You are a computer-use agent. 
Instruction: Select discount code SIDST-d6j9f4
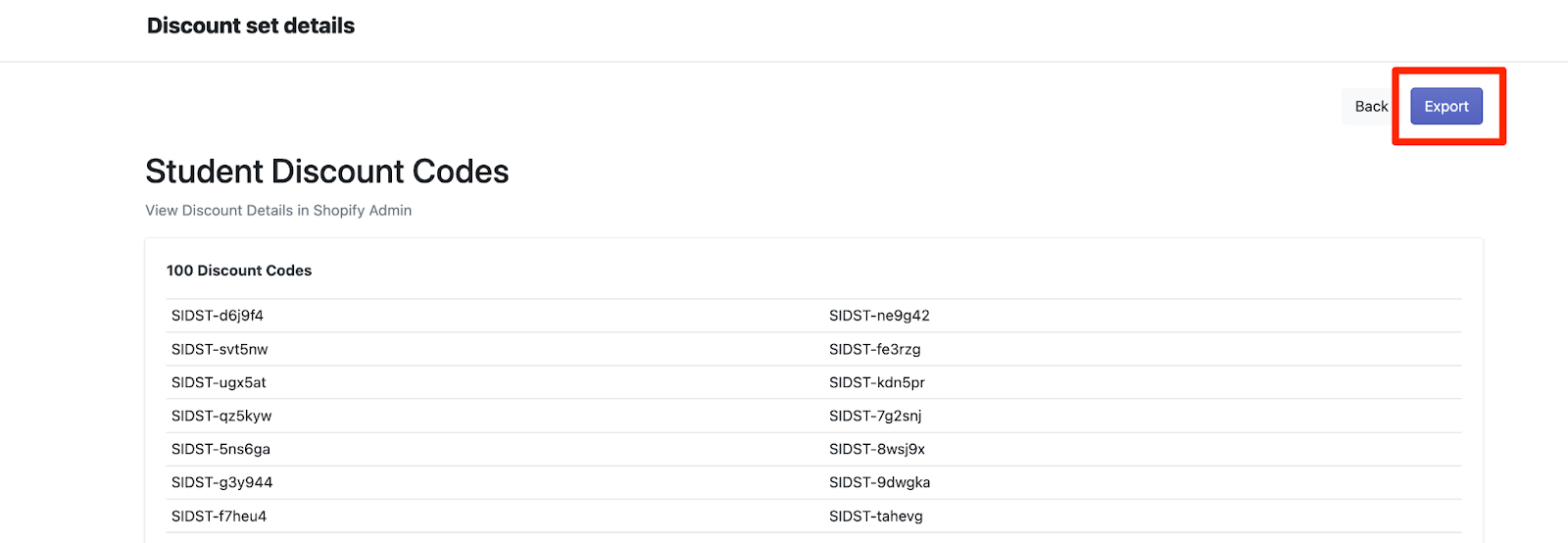click(x=218, y=316)
